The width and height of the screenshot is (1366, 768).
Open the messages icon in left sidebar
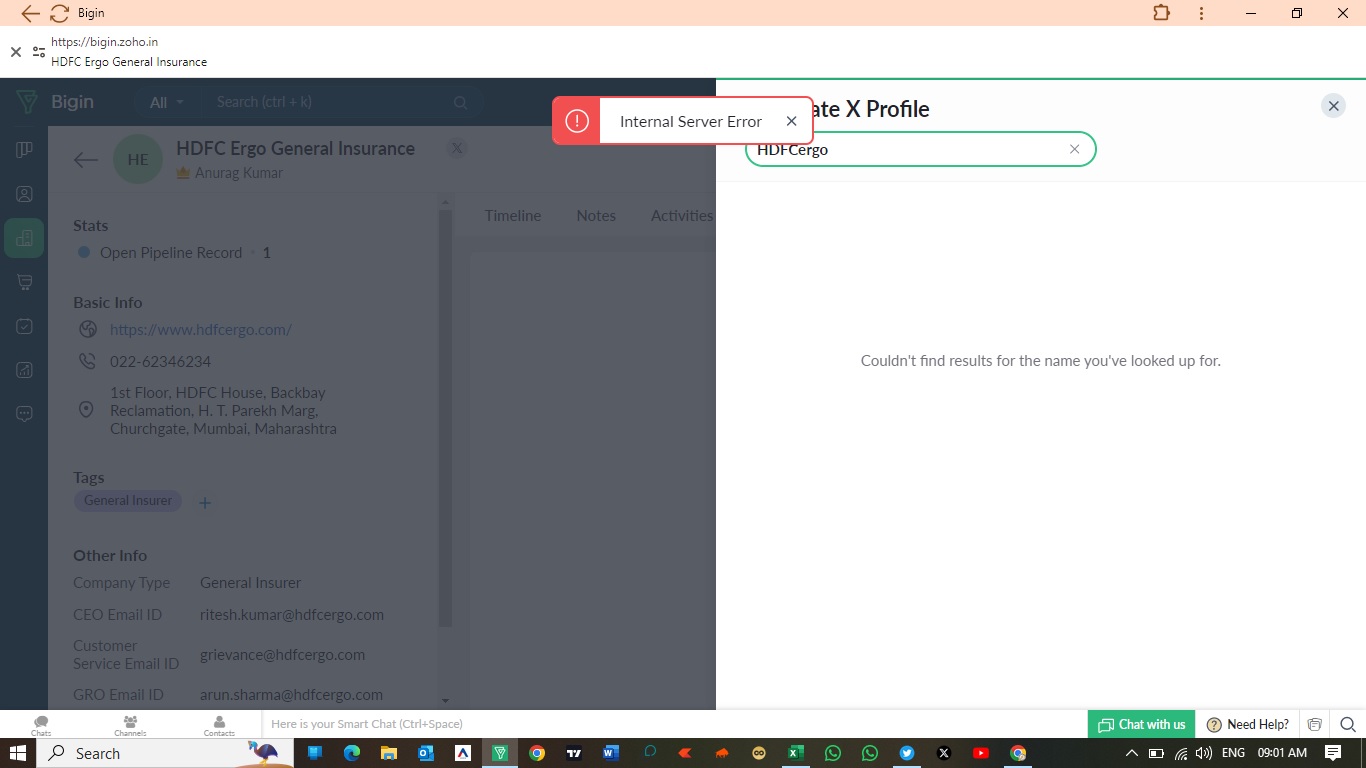[x=24, y=414]
